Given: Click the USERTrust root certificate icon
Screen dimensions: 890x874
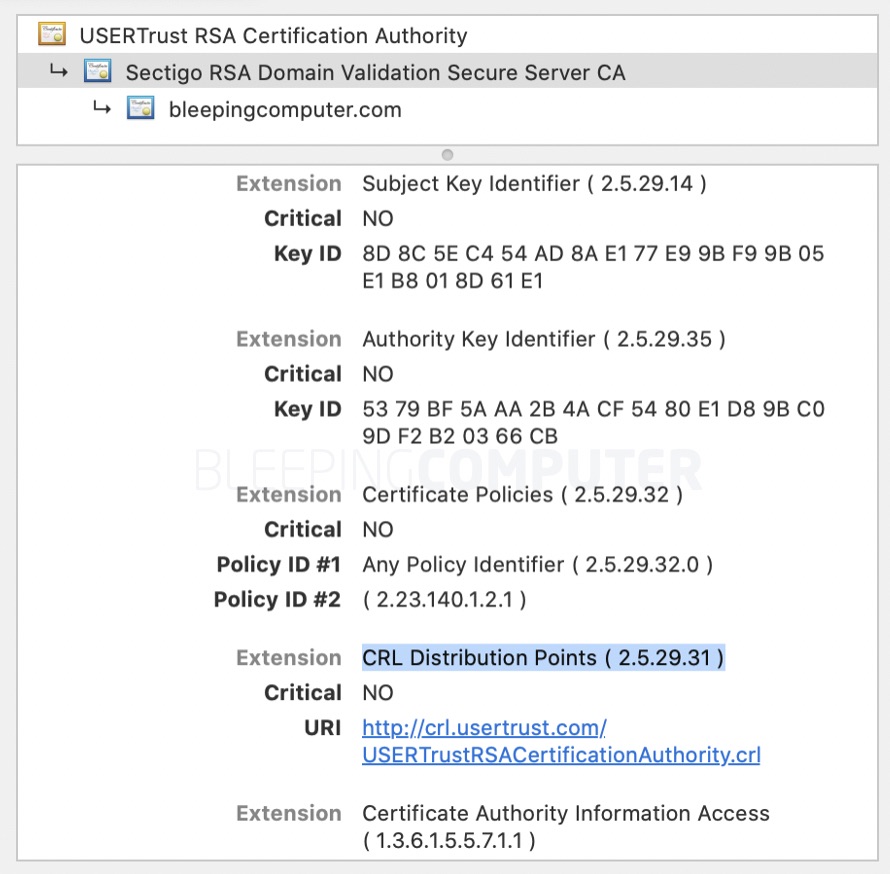Looking at the screenshot, I should coord(52,36).
